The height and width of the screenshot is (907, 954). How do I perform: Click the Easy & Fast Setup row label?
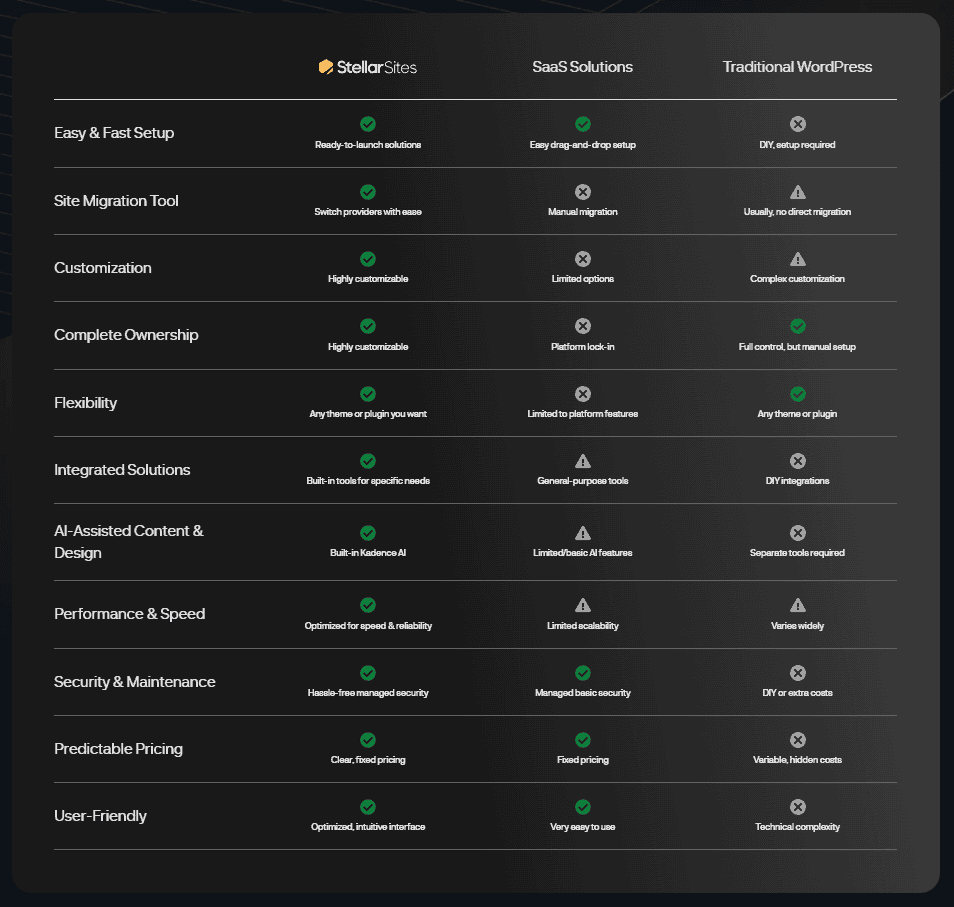114,132
